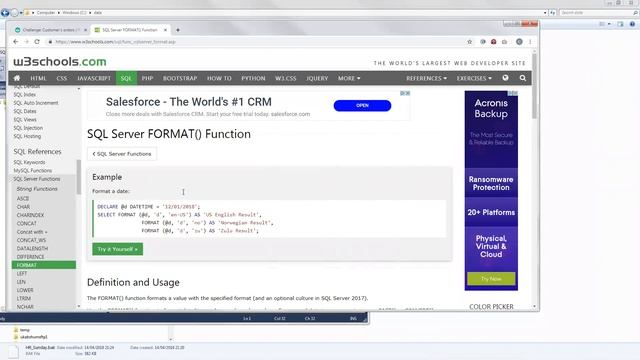Open the globe translate icon in navbar

click(505, 78)
